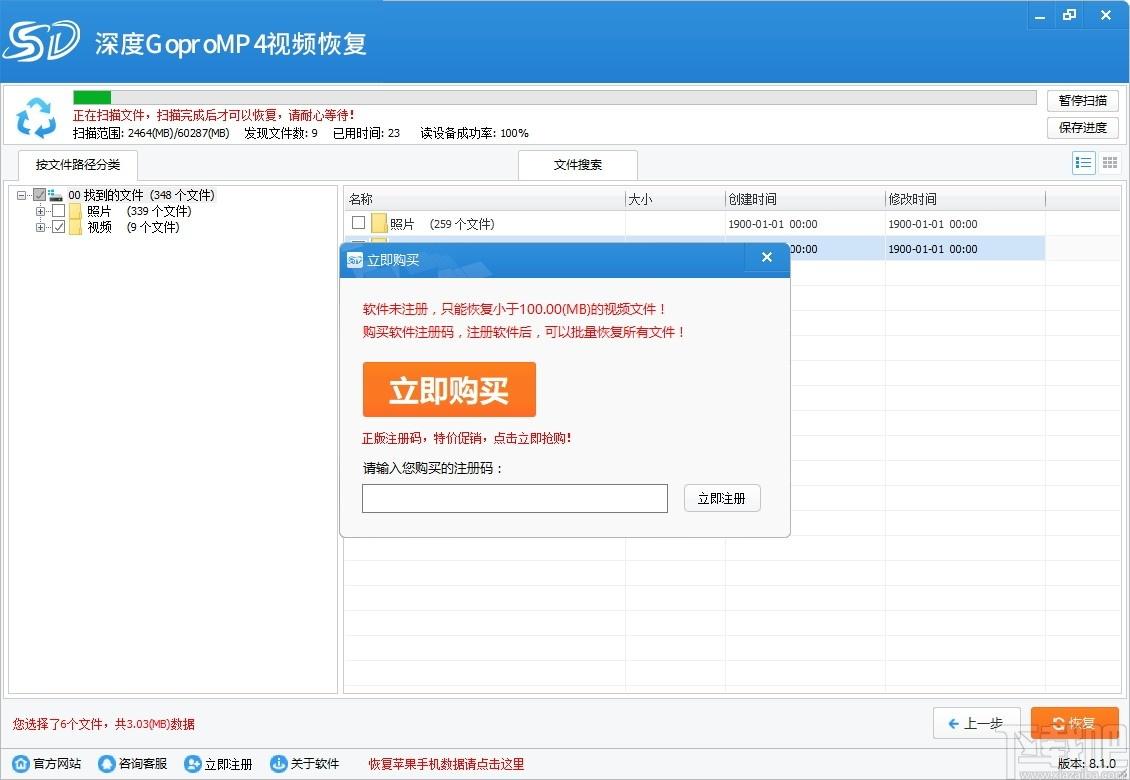Click the recycle arrows scan icon
Viewport: 1130px width, 780px height.
[x=36, y=118]
